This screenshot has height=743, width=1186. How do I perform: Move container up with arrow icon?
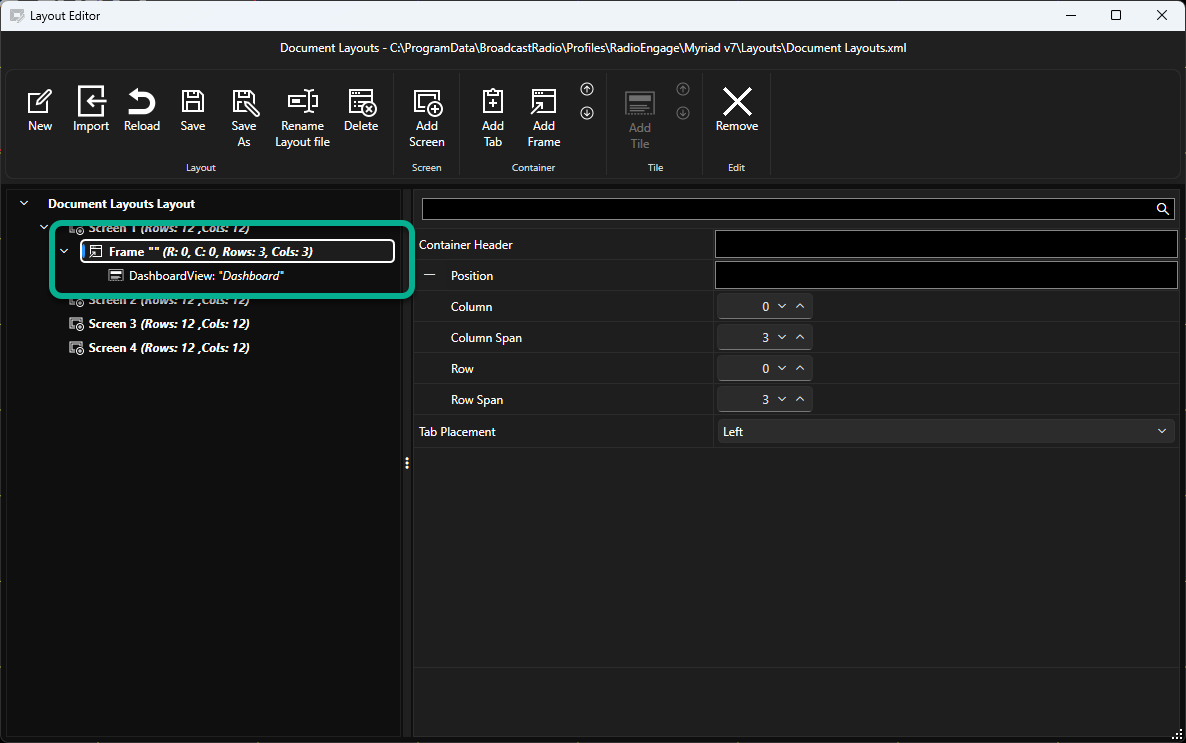click(x=587, y=89)
